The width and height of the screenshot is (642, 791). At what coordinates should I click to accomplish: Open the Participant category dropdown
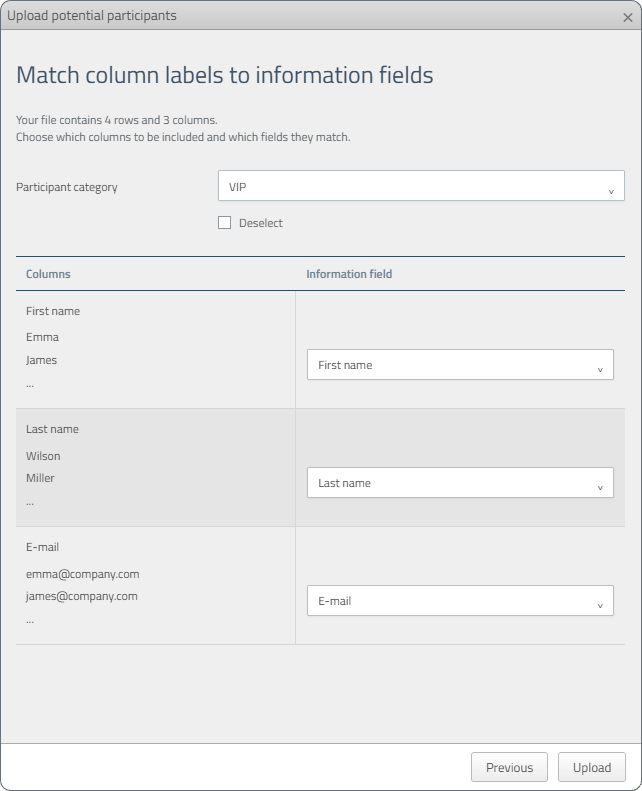click(421, 186)
